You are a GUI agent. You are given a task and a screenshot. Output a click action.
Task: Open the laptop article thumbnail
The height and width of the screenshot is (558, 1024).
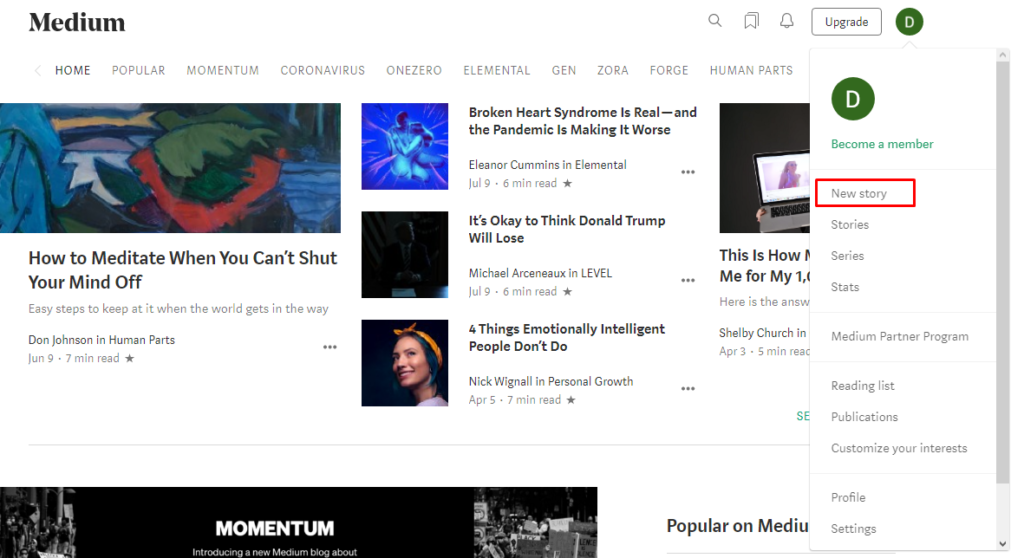pyautogui.click(x=764, y=168)
